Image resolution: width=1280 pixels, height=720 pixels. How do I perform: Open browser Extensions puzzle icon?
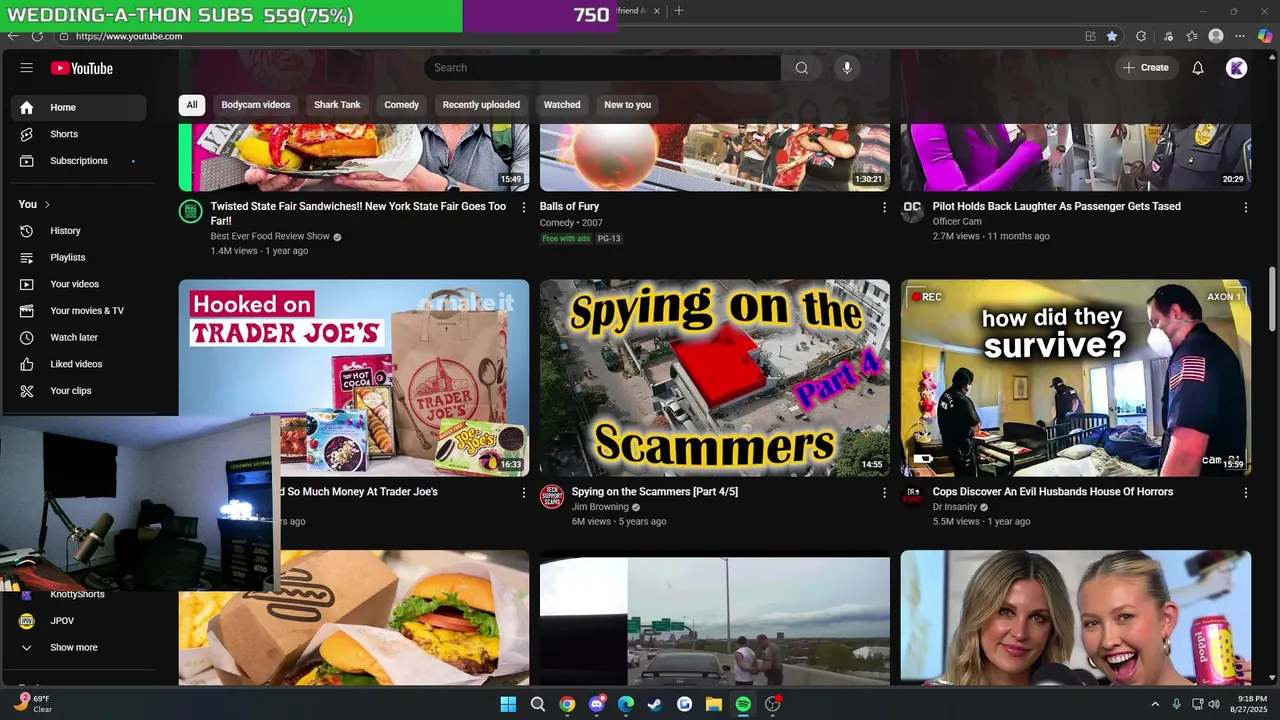click(x=1141, y=36)
